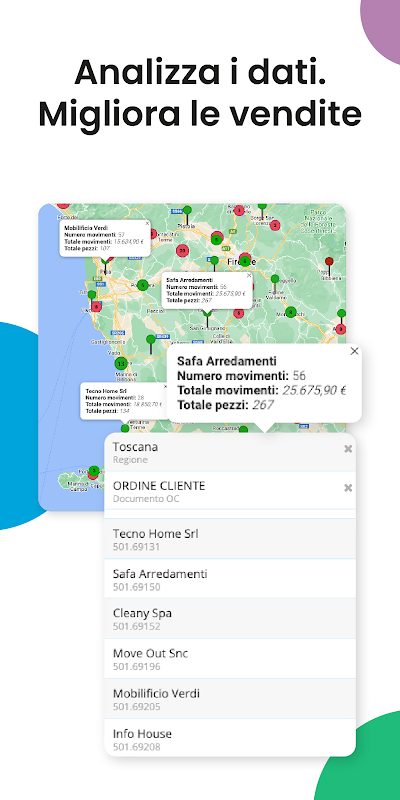Choose Cleany Spa from the list
Image resolution: width=400 pixels, height=800 pixels.
point(230,619)
